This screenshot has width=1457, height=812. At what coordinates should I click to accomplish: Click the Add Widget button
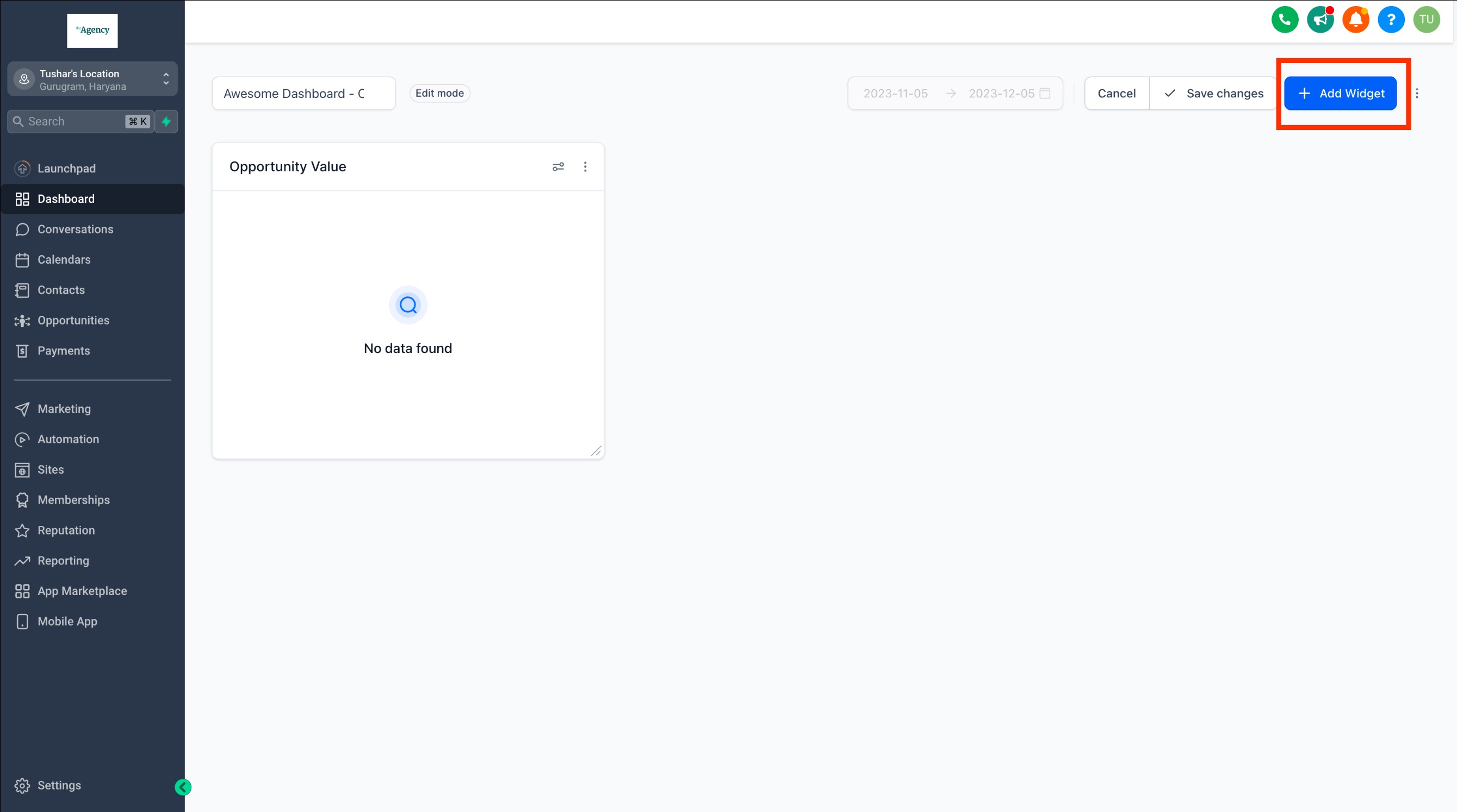1340,94
